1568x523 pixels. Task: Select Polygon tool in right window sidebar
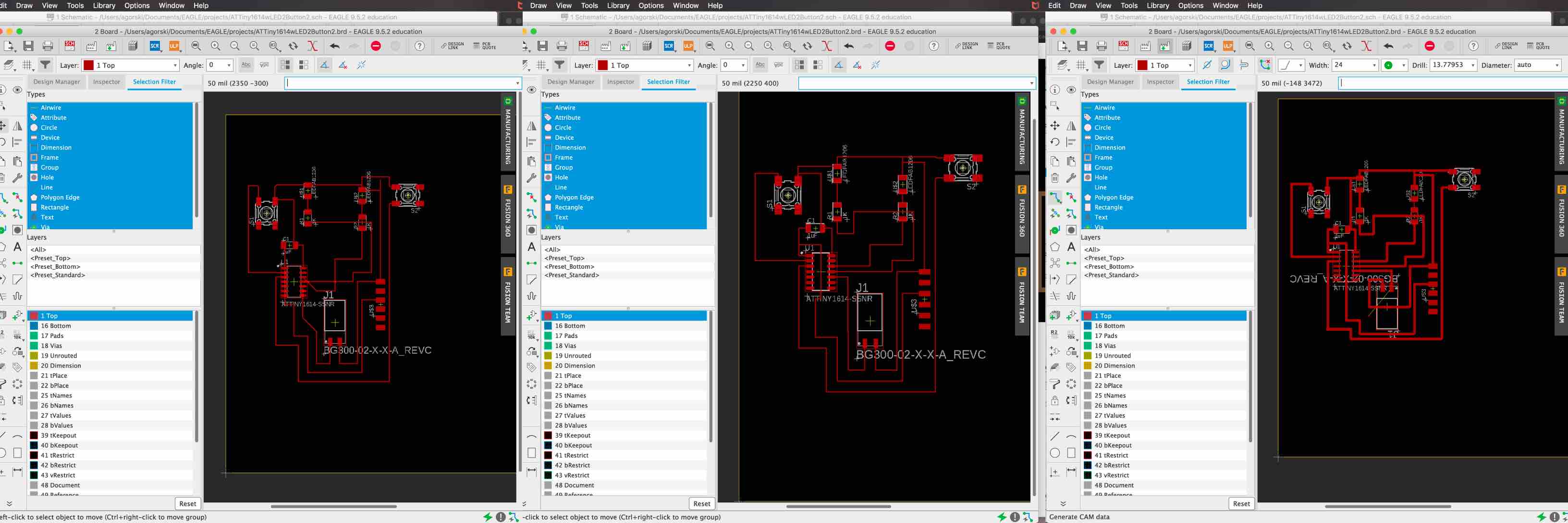(x=1055, y=247)
